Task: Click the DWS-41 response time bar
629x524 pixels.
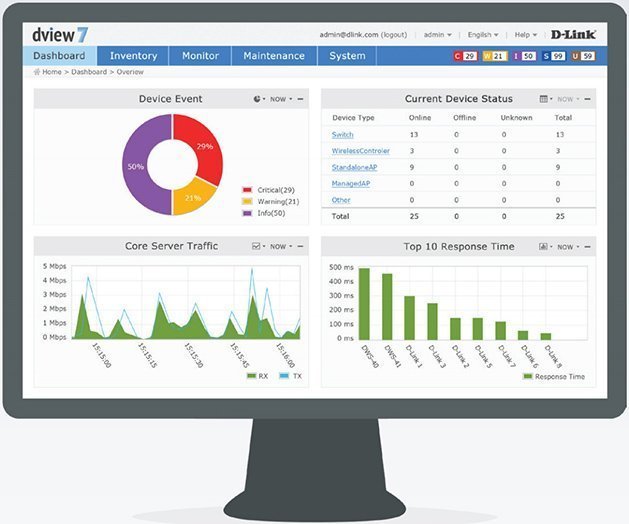Action: 387,307
